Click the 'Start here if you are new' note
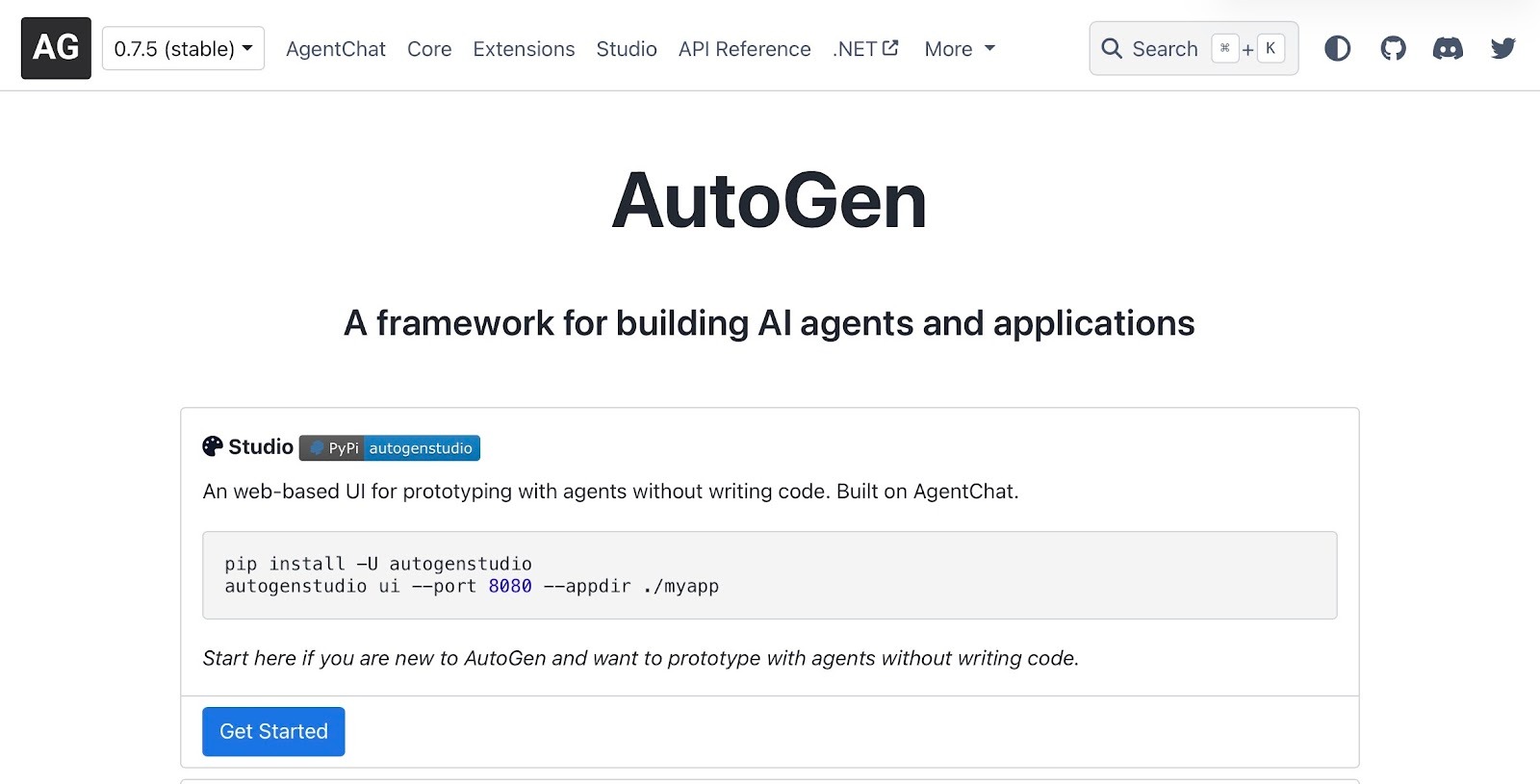The height and width of the screenshot is (784, 1540). (641, 658)
